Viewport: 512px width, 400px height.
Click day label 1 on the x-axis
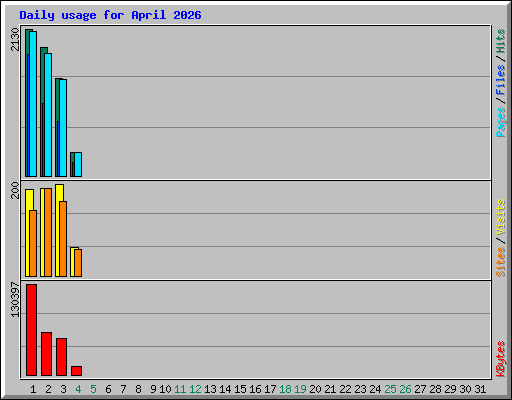coord(33,389)
